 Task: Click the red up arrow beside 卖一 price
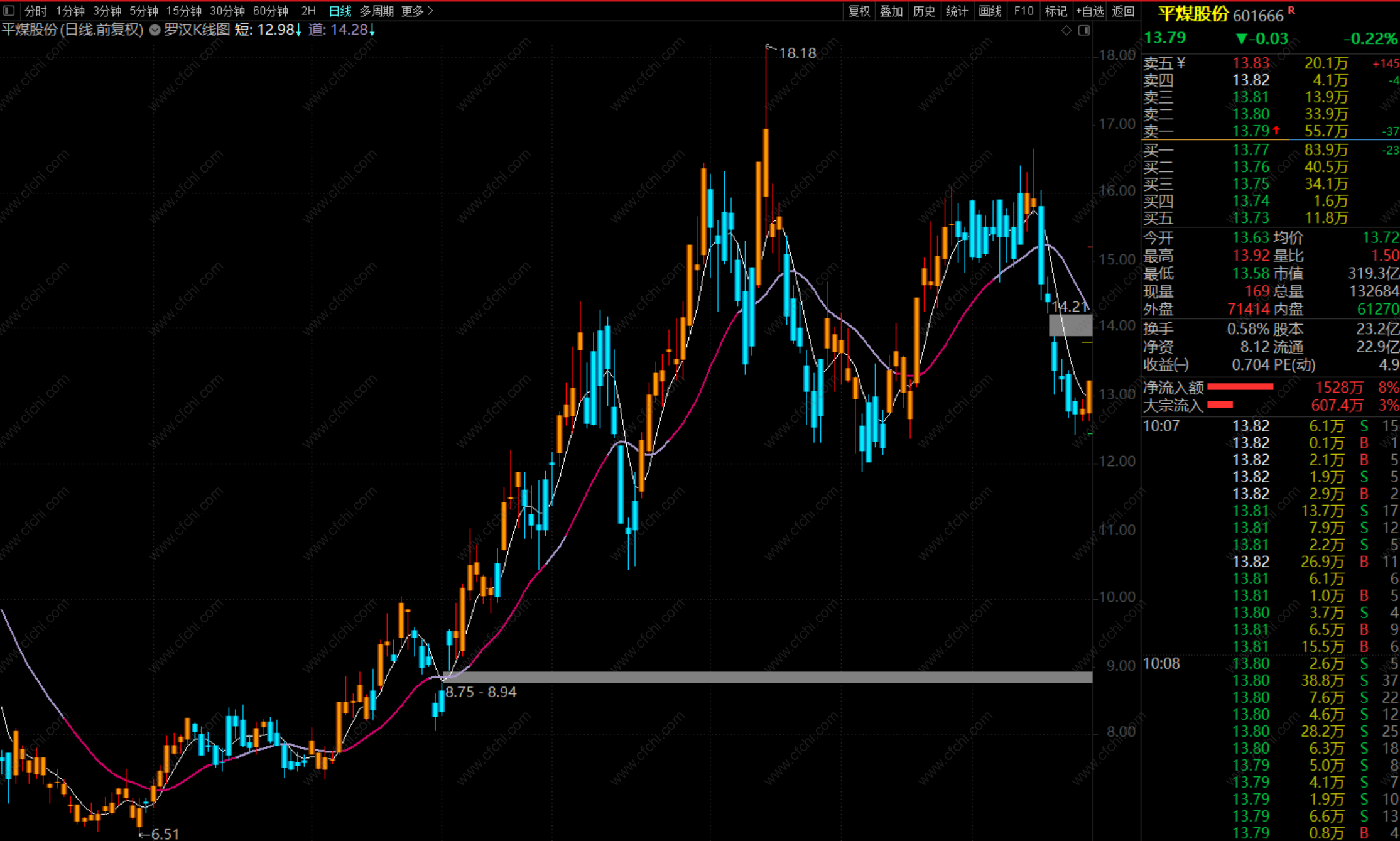tap(1276, 131)
